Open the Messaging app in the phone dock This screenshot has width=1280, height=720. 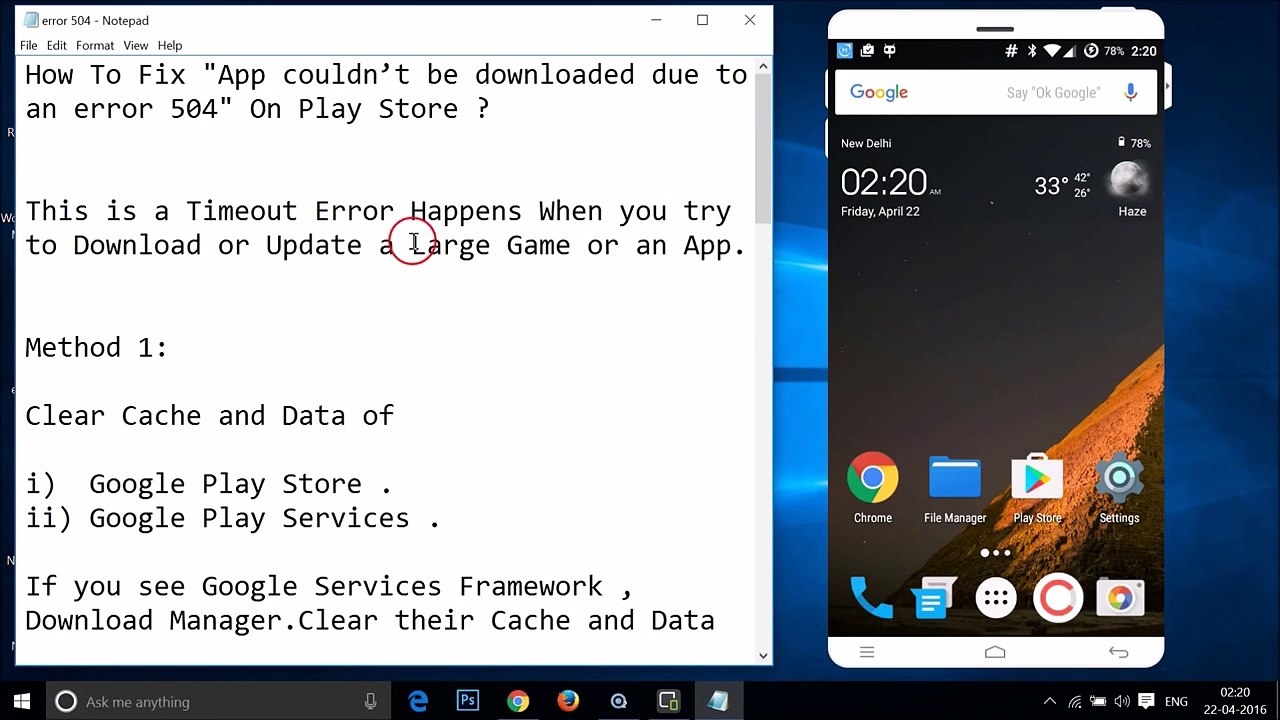933,598
